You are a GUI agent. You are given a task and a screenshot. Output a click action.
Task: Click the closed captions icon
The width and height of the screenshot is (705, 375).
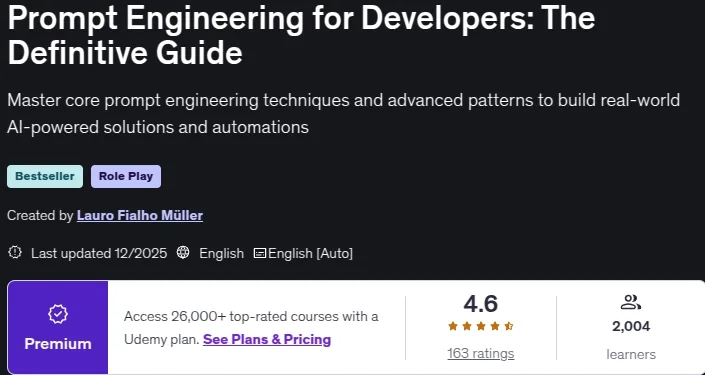(260, 253)
